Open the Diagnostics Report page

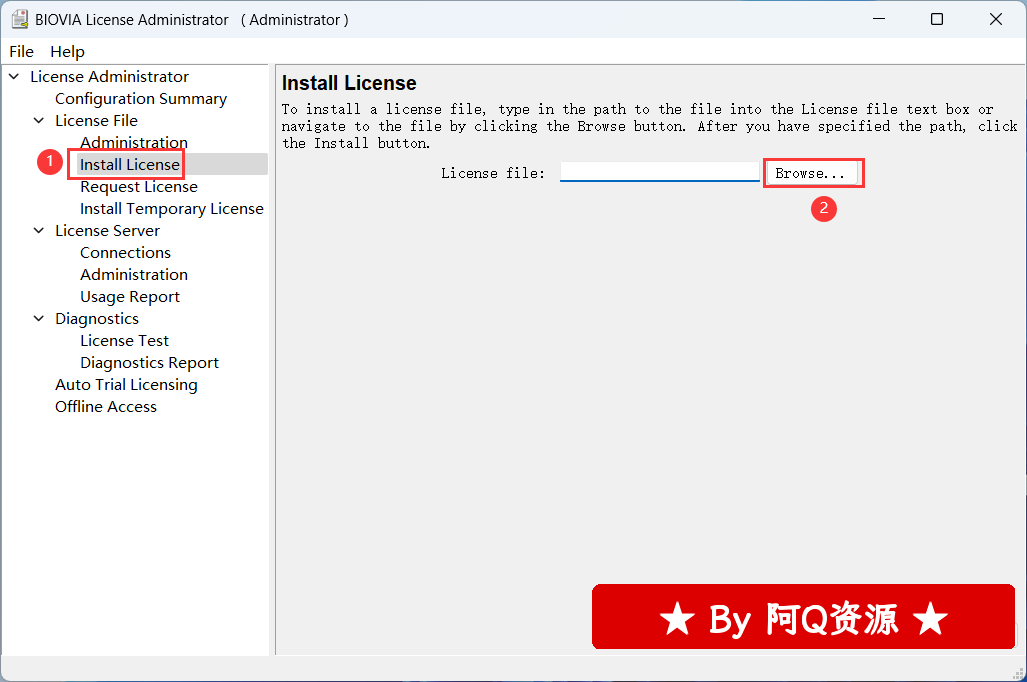click(x=149, y=363)
